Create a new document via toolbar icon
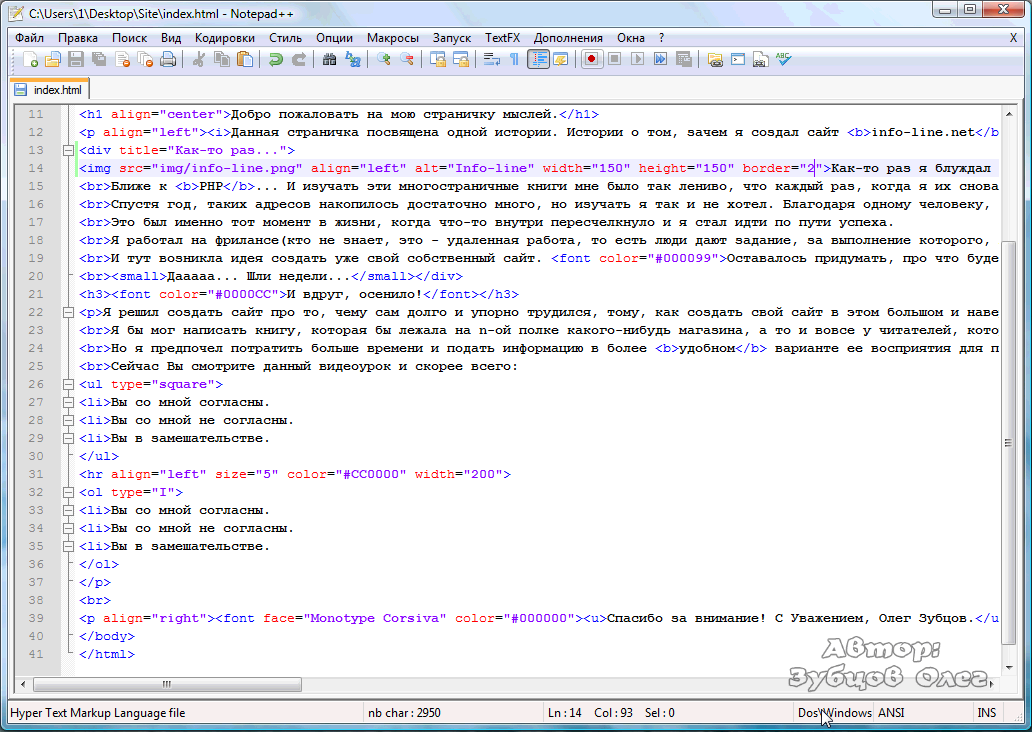Screen dimensions: 1032x732 click(x=31, y=60)
